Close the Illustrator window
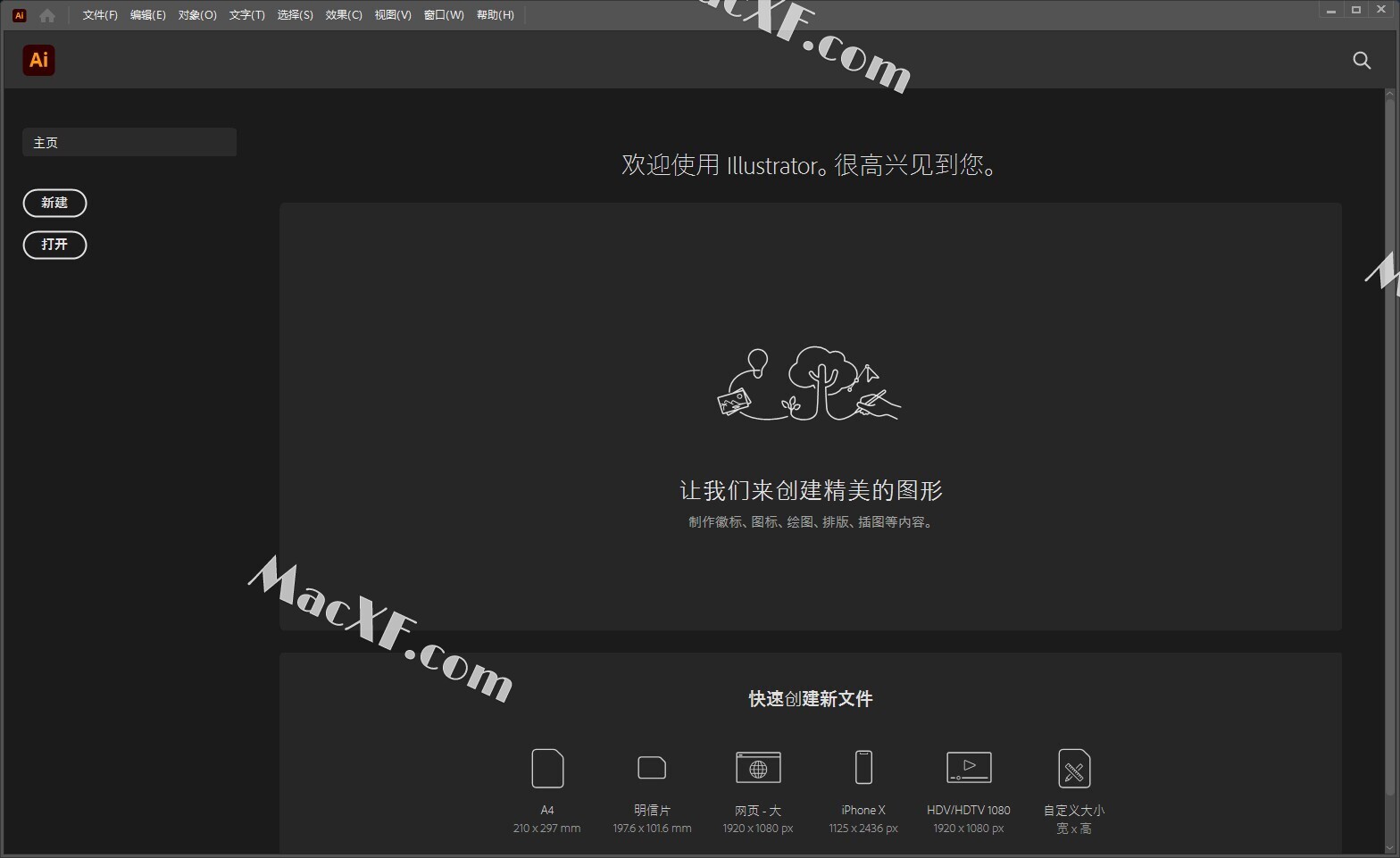The width and height of the screenshot is (1400, 858). pos(1381,10)
